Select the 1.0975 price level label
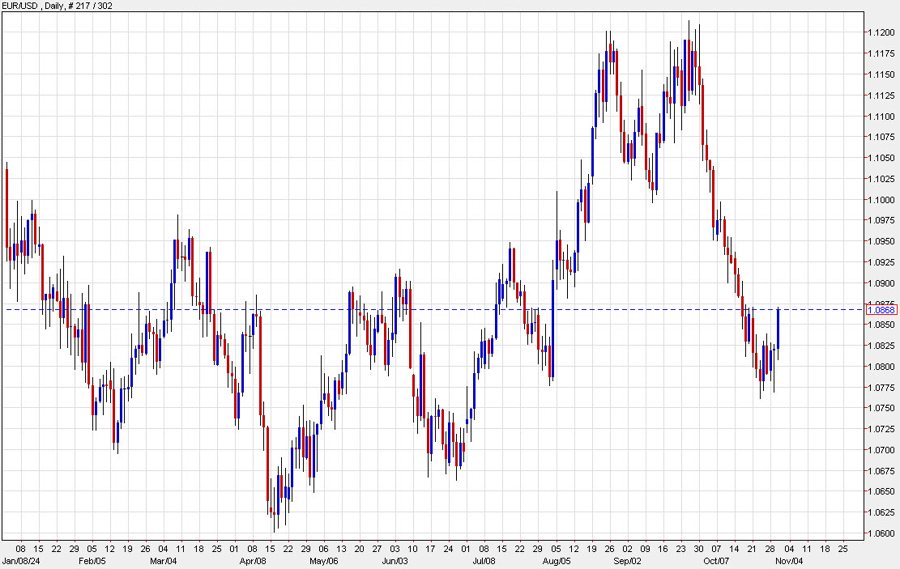The height and width of the screenshot is (569, 900). [x=881, y=220]
